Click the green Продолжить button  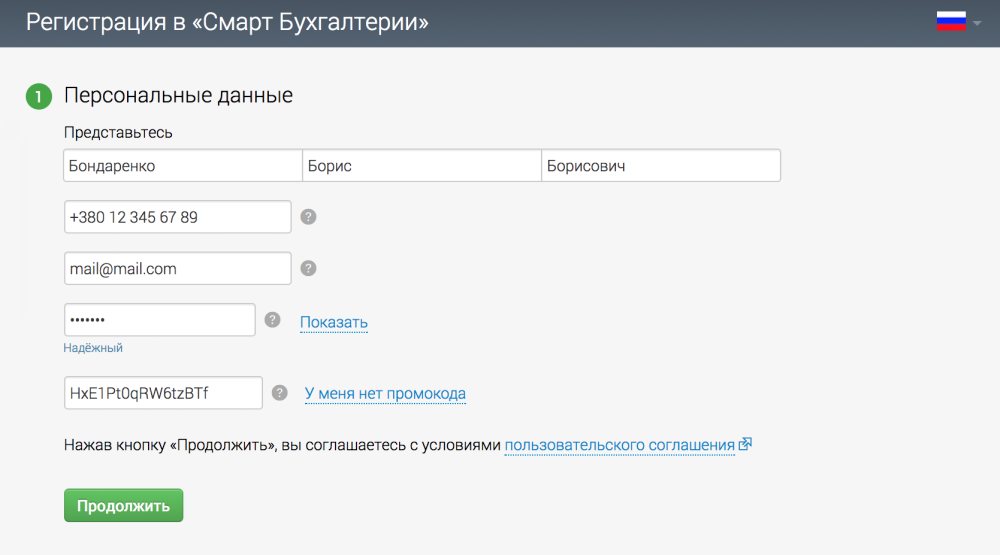[123, 505]
